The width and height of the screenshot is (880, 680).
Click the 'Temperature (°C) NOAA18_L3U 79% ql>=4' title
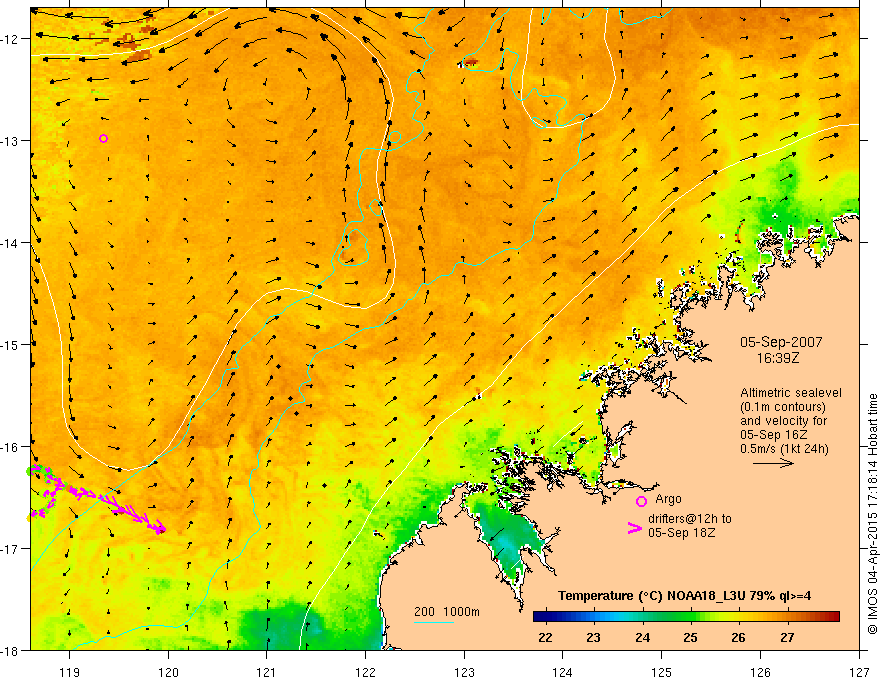(684, 596)
